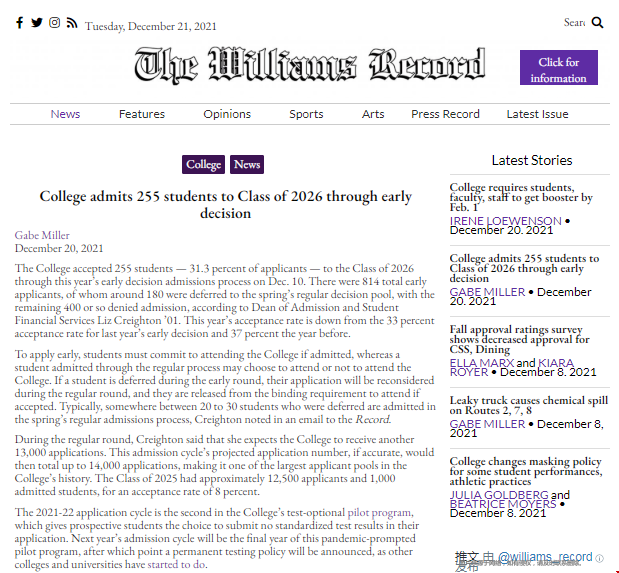This screenshot has height=573, width=619.
Task: Open the Latest Issue menu item
Action: point(537,114)
